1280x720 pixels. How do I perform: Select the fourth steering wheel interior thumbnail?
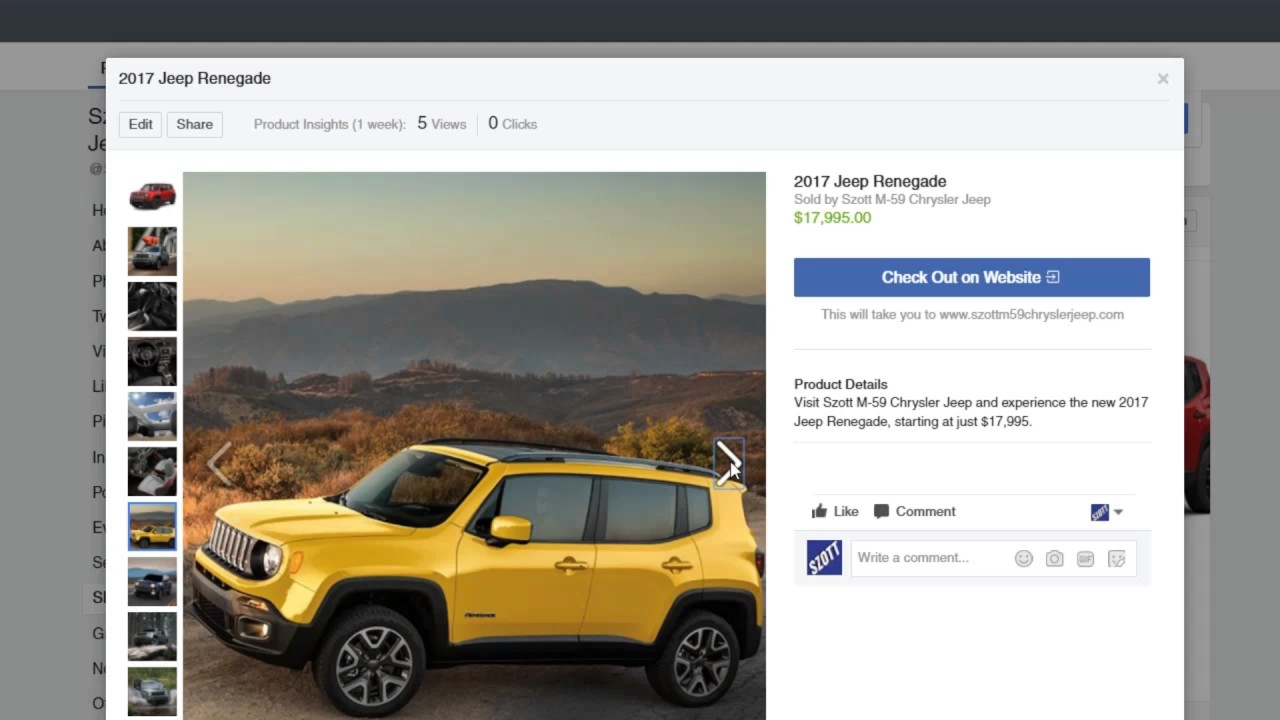pyautogui.click(x=152, y=361)
